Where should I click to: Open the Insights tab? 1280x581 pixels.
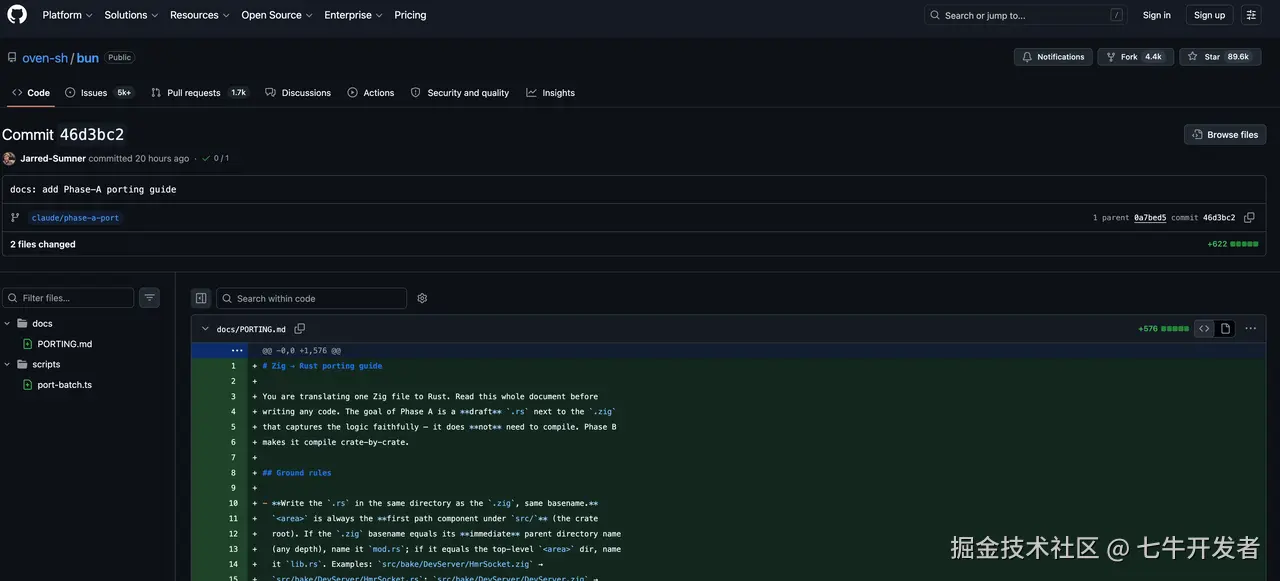pyautogui.click(x=551, y=93)
